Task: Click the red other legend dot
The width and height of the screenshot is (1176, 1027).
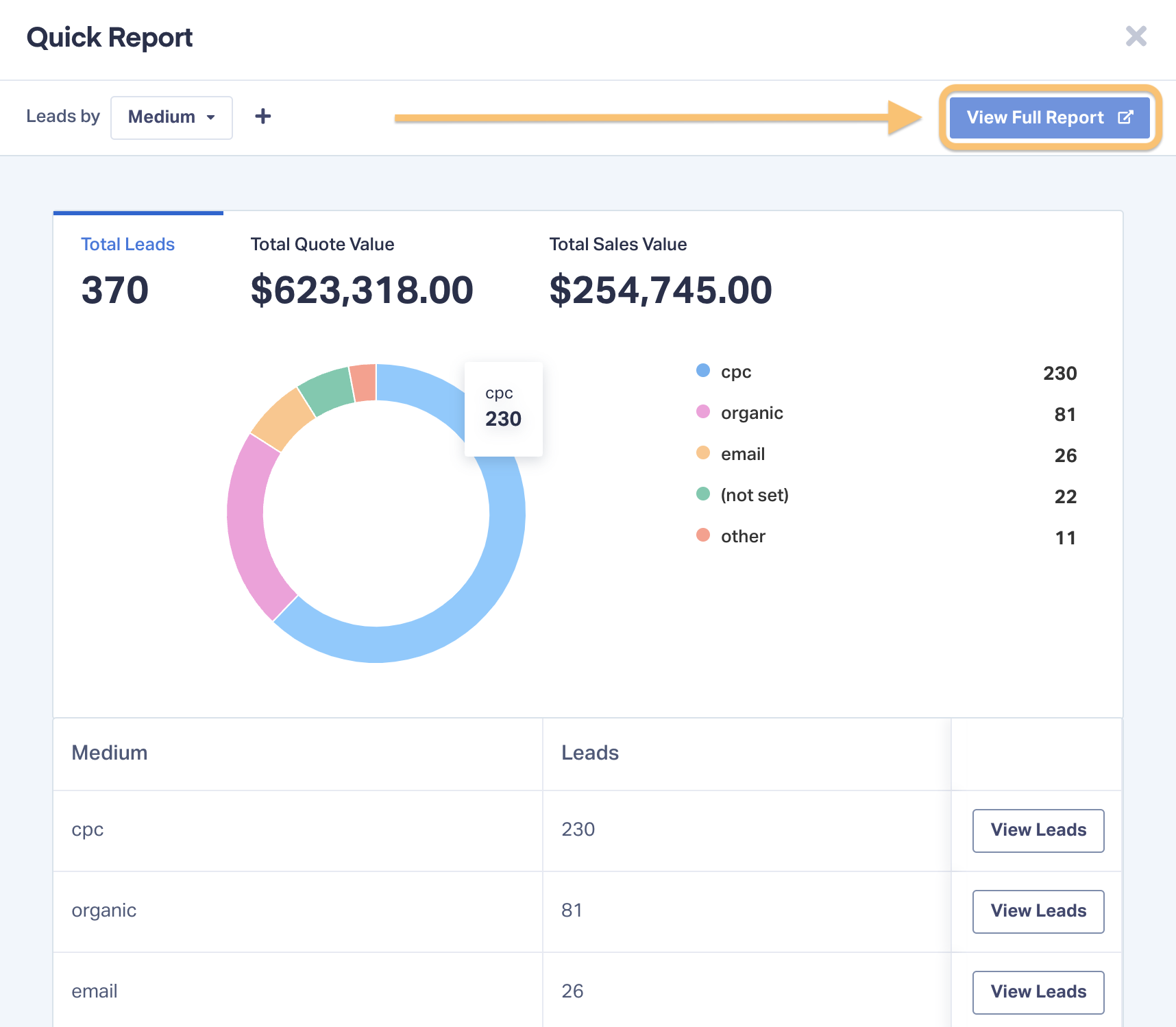Action: click(703, 535)
